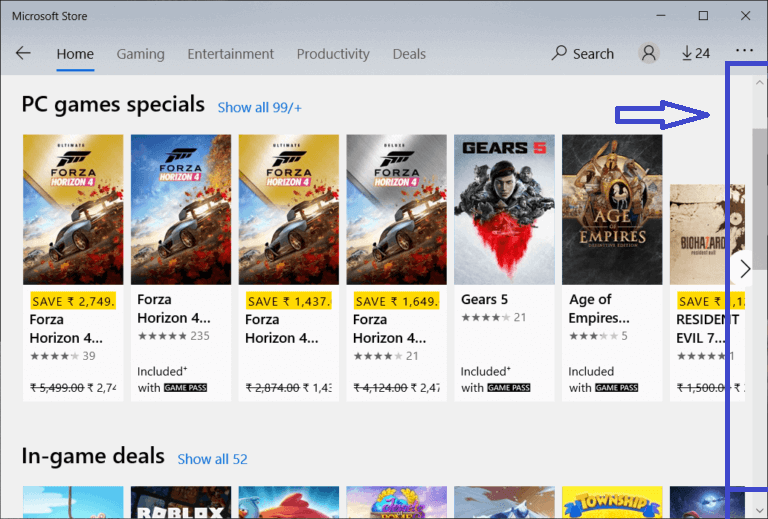Click Gears 5 star rating 21
This screenshot has height=519, width=768.
(494, 318)
